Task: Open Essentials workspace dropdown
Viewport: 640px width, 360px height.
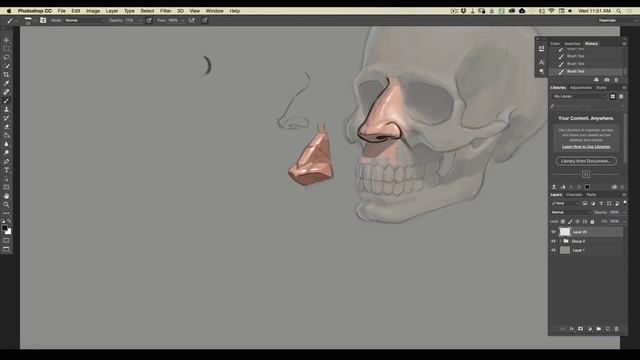Action: (x=617, y=20)
